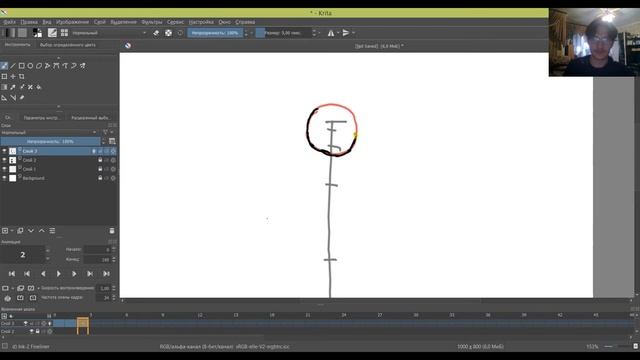
Task: Select the Multibrush tool
Action: click(83, 66)
